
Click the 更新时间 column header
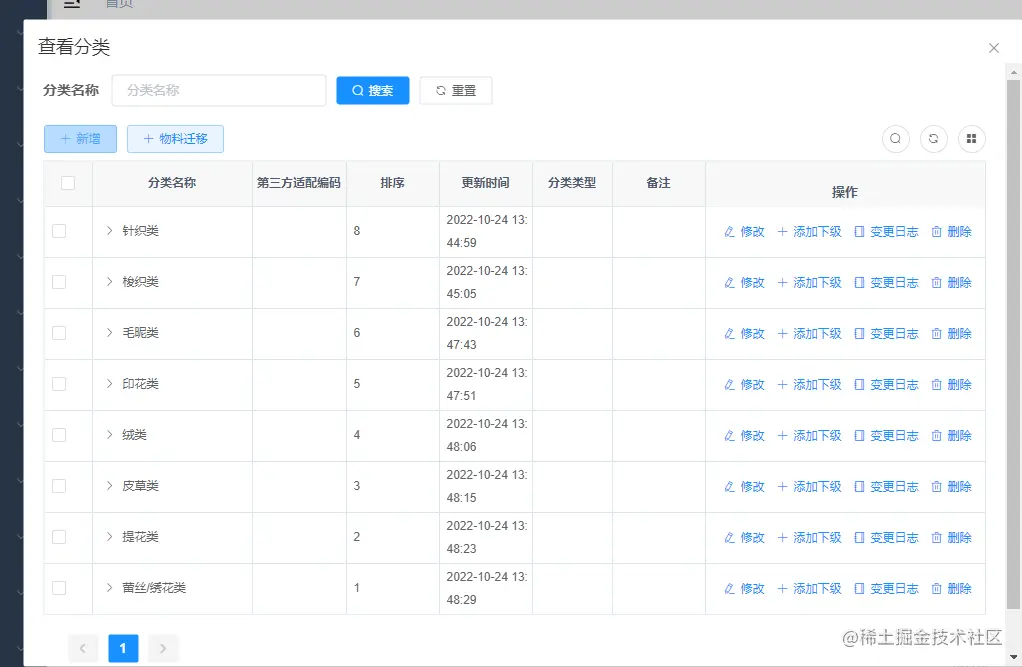tap(486, 183)
